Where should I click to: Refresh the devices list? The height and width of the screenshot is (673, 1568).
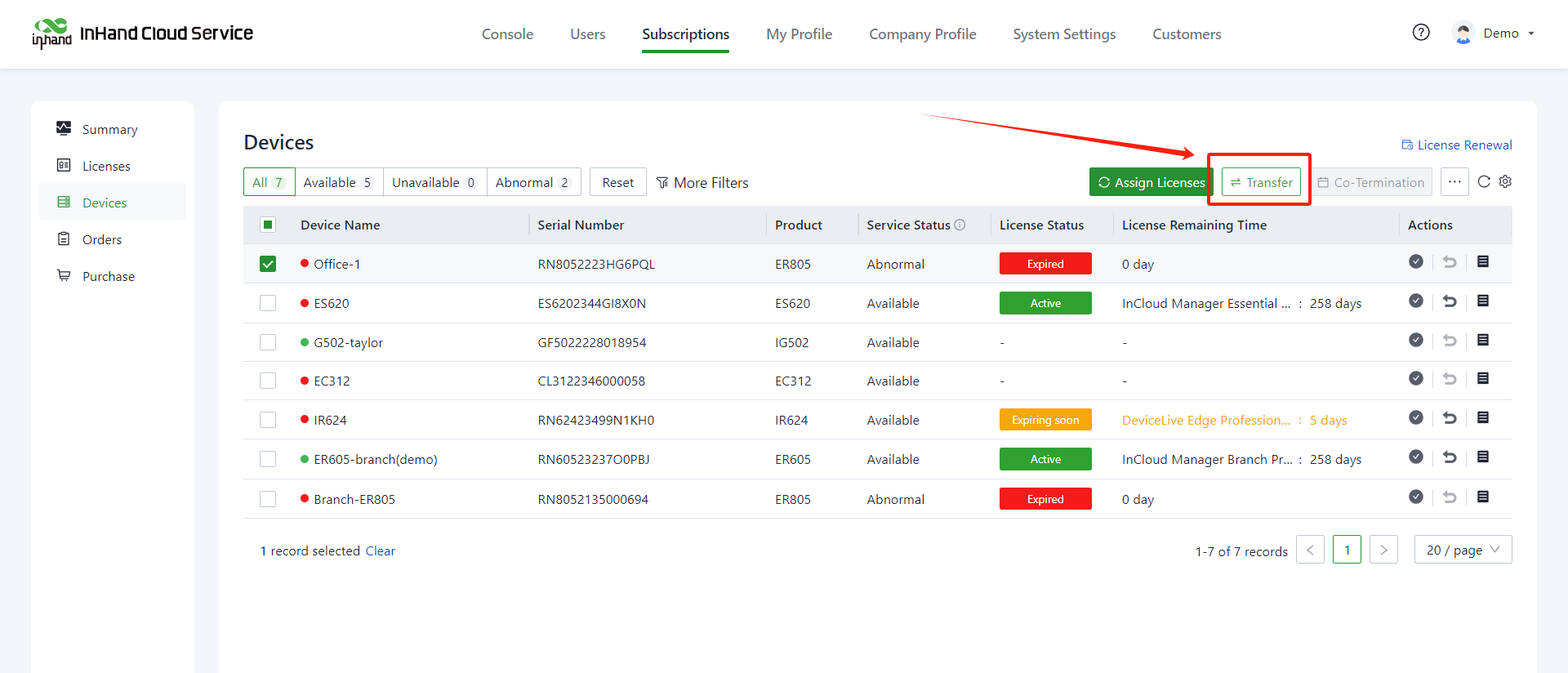[x=1484, y=181]
